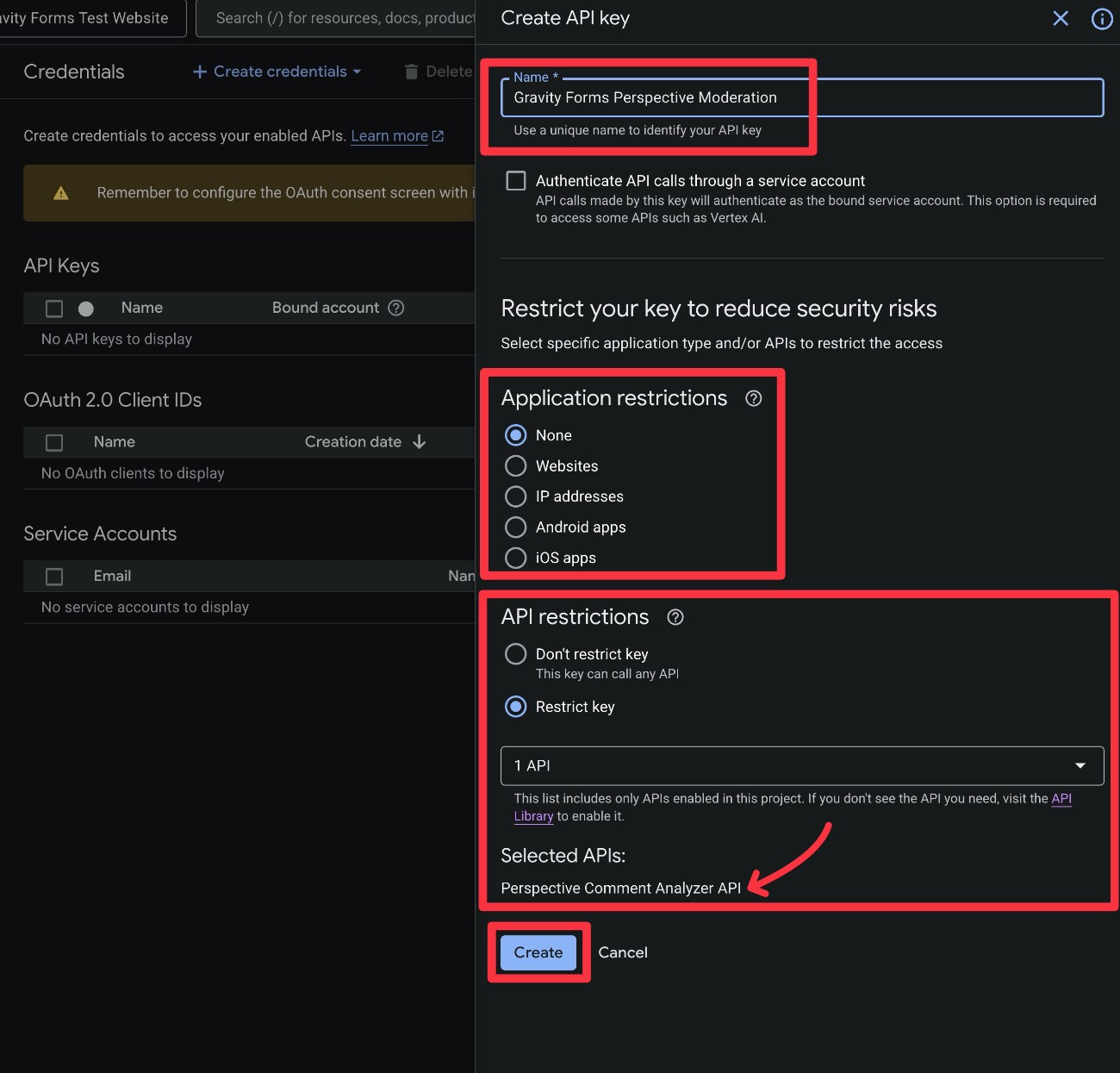Open the Create credentials dropdown
This screenshot has height=1073, width=1120.
coord(276,71)
